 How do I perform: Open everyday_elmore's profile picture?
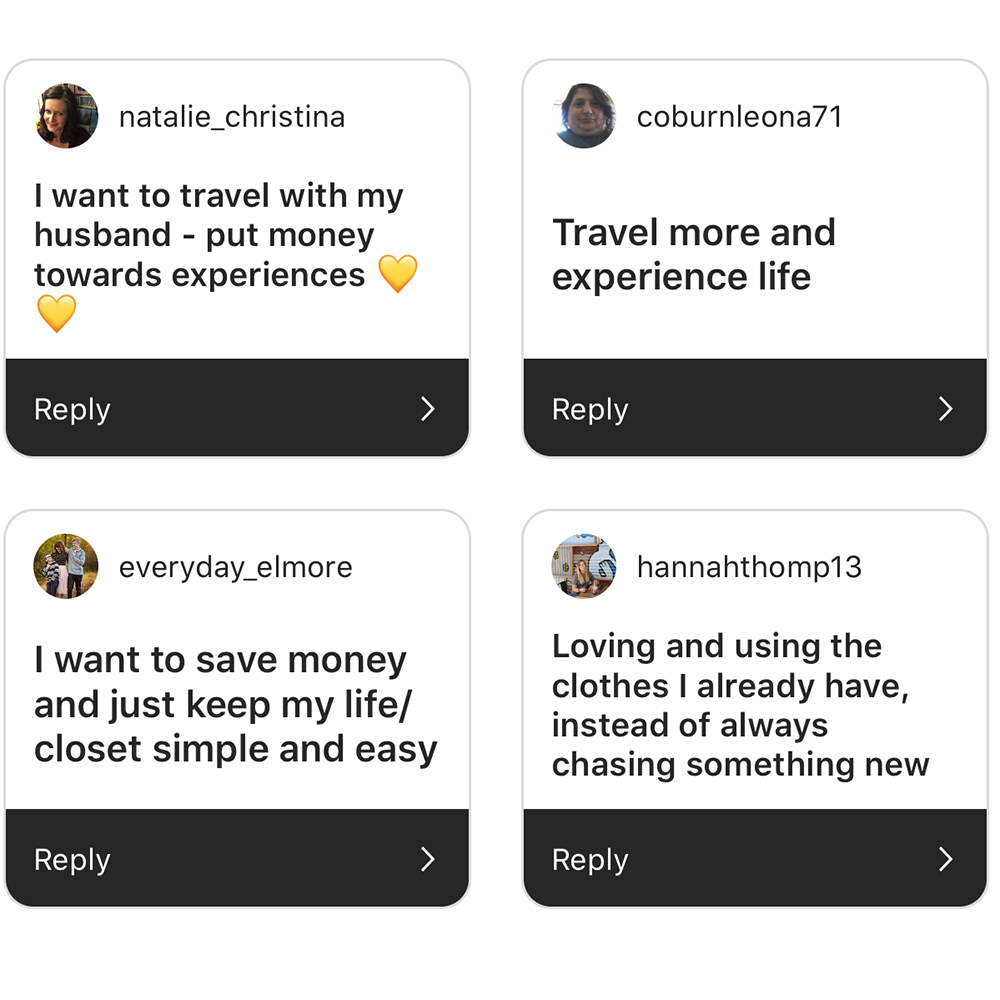click(66, 566)
